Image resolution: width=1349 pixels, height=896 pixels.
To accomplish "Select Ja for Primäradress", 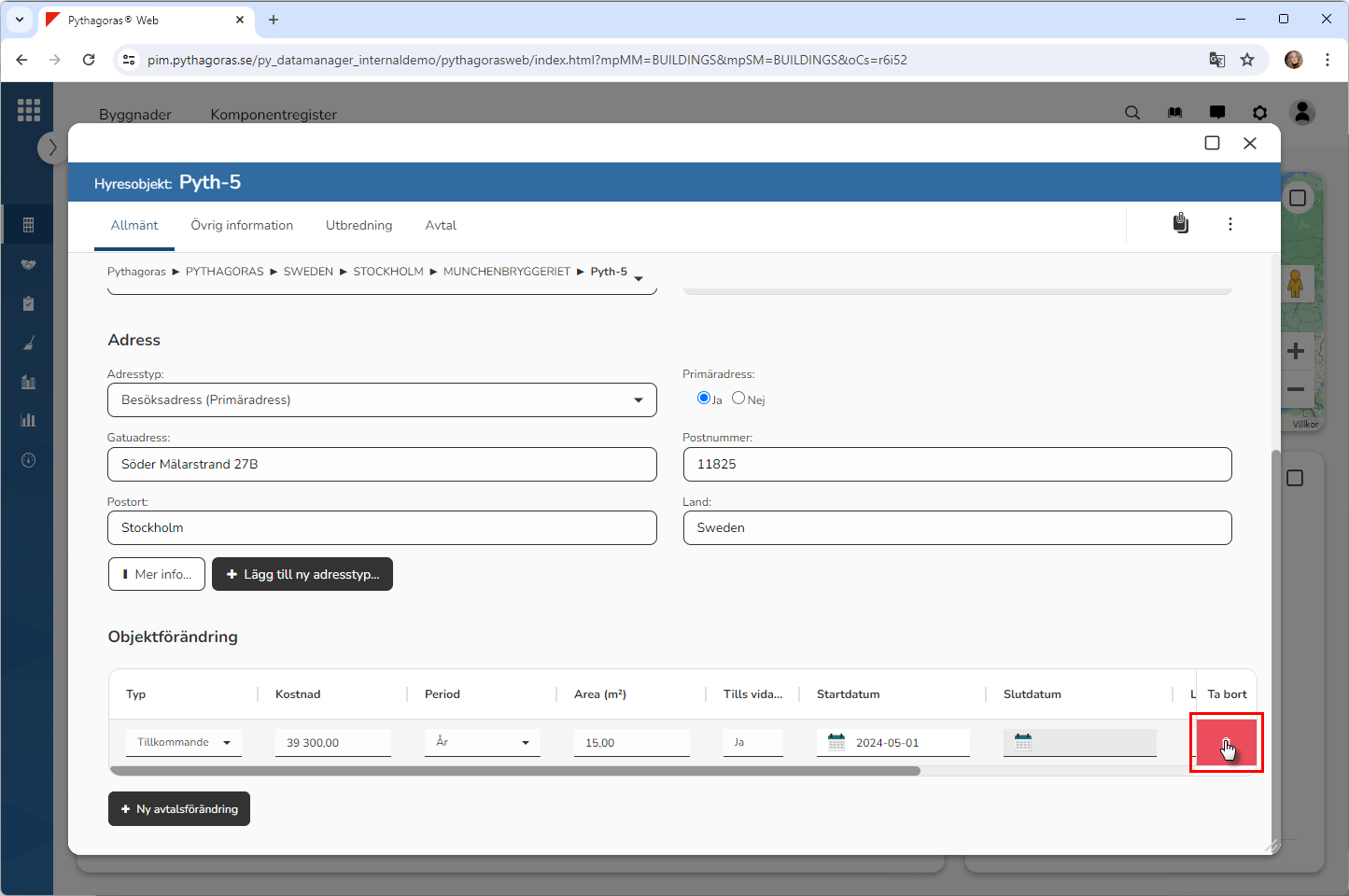I will (x=704, y=399).
